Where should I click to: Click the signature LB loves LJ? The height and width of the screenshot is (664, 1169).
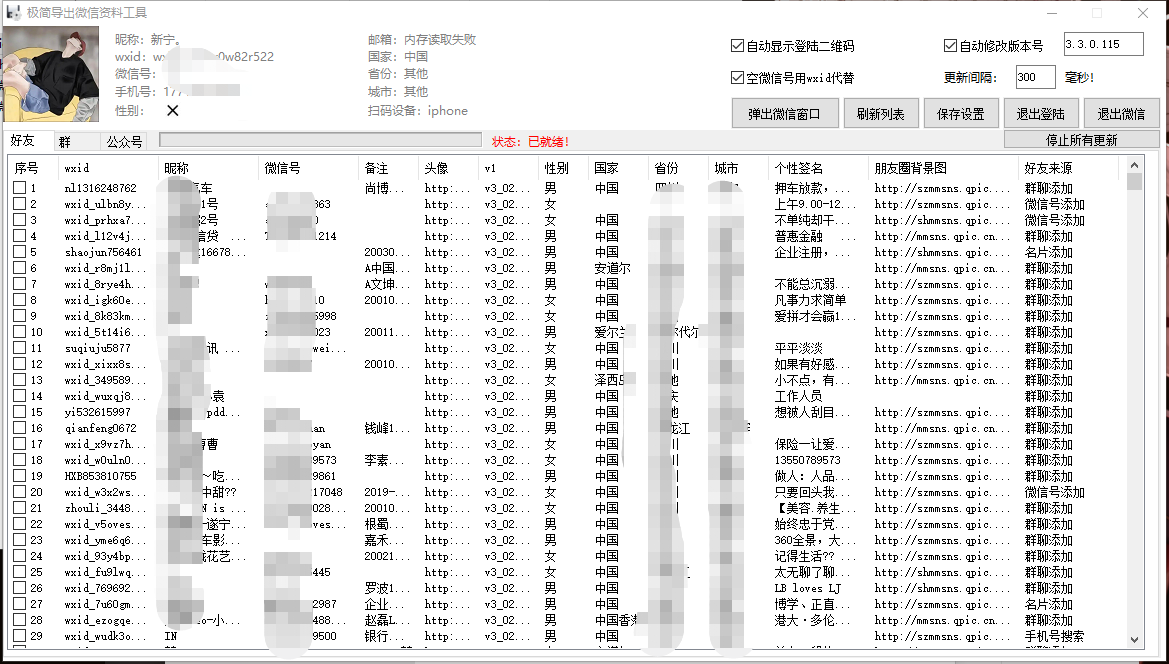tap(807, 588)
